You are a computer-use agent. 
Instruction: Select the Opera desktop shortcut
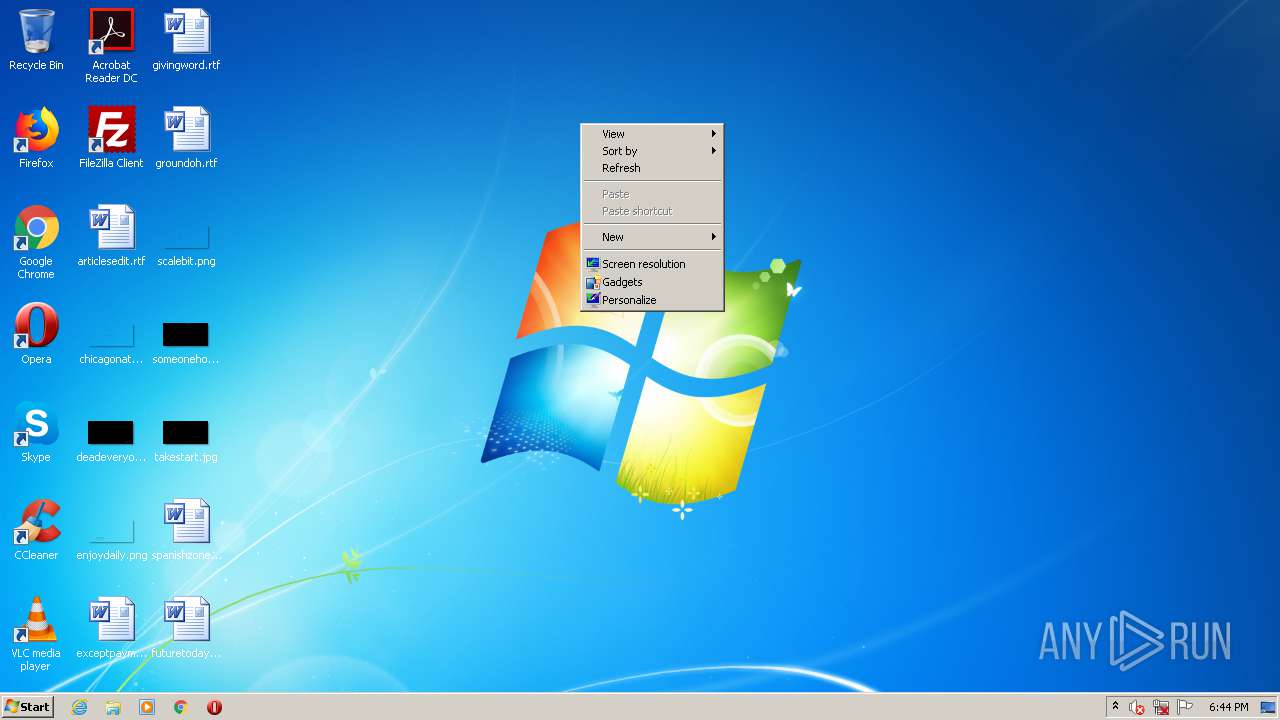click(x=36, y=334)
